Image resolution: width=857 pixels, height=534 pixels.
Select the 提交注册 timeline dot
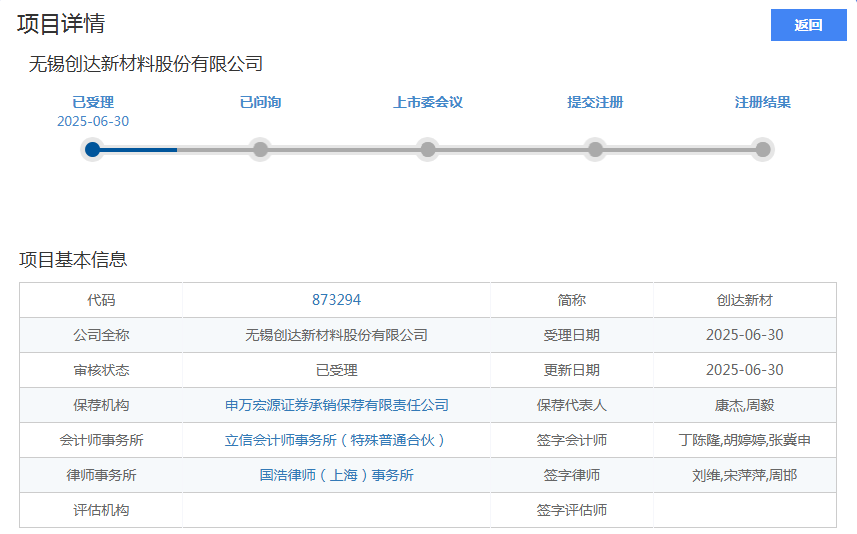[x=595, y=149]
